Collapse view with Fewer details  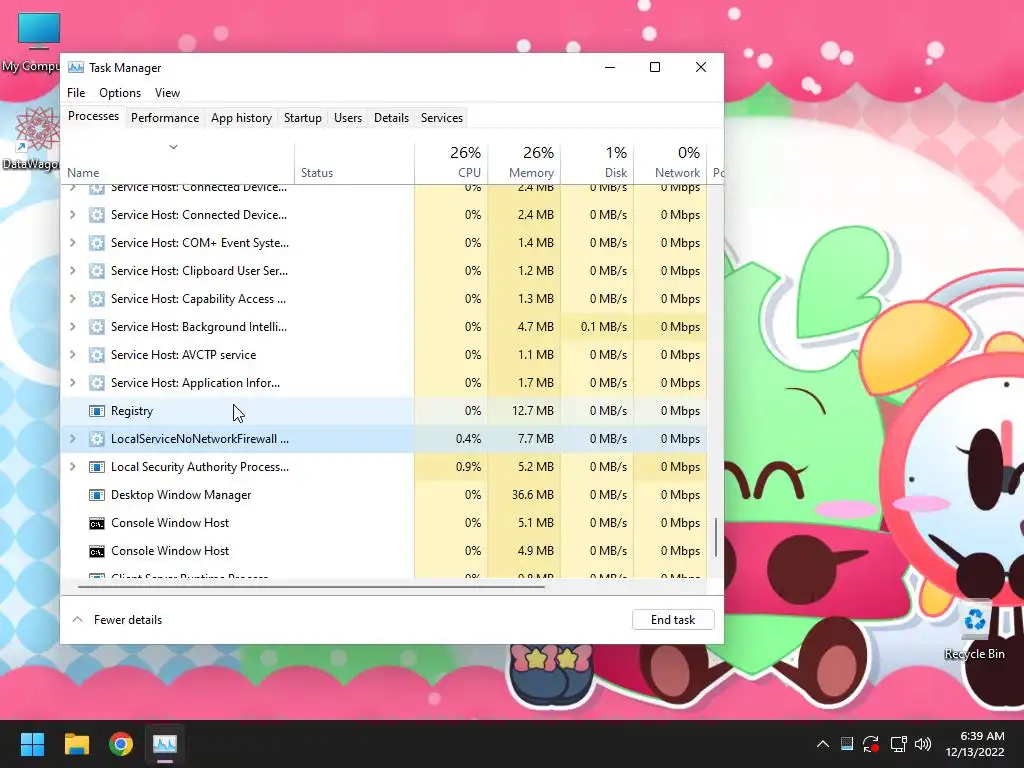117,620
